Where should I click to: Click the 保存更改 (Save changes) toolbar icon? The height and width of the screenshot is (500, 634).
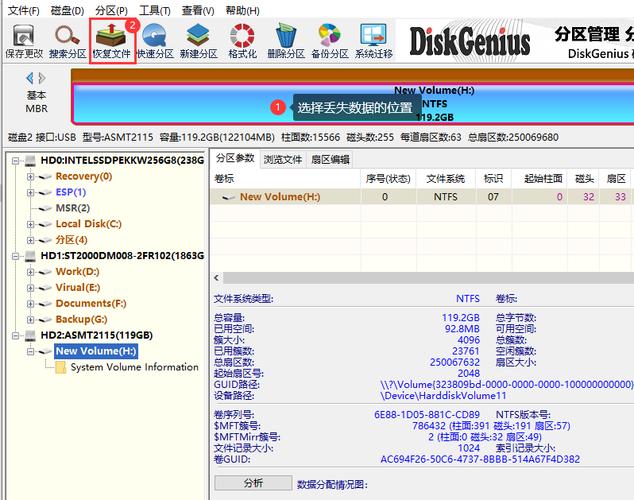(x=24, y=41)
